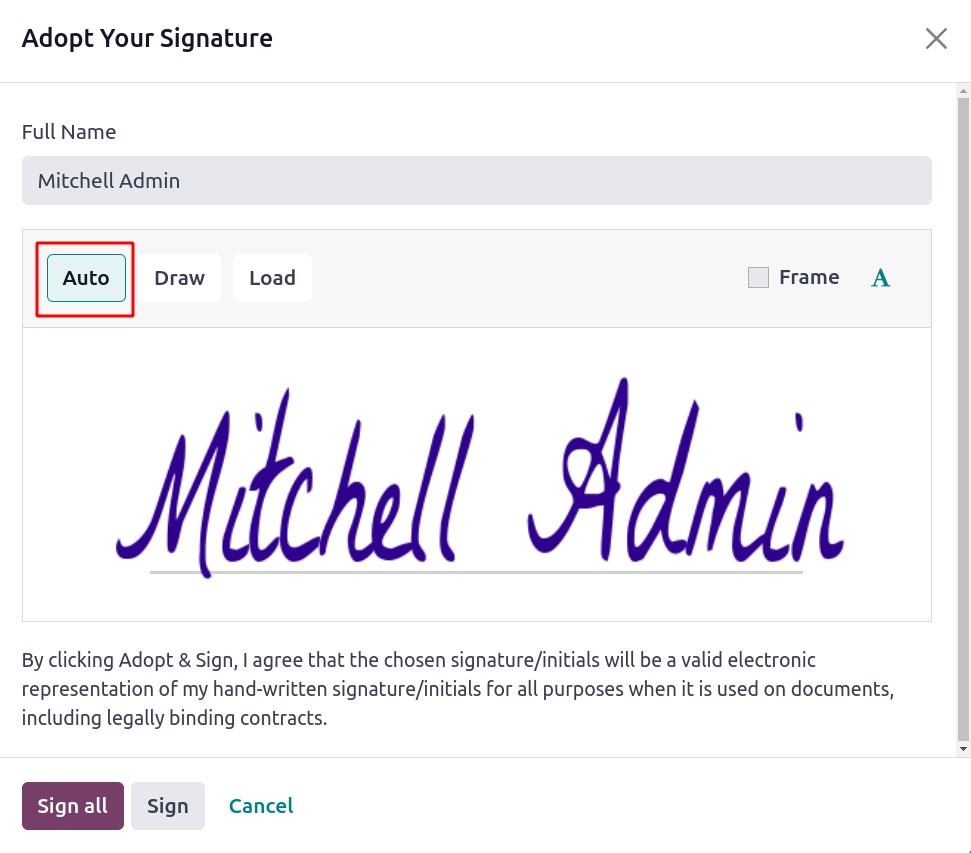Close the Adopt Your Signature dialog
The width and height of the screenshot is (971, 853).
pos(936,38)
